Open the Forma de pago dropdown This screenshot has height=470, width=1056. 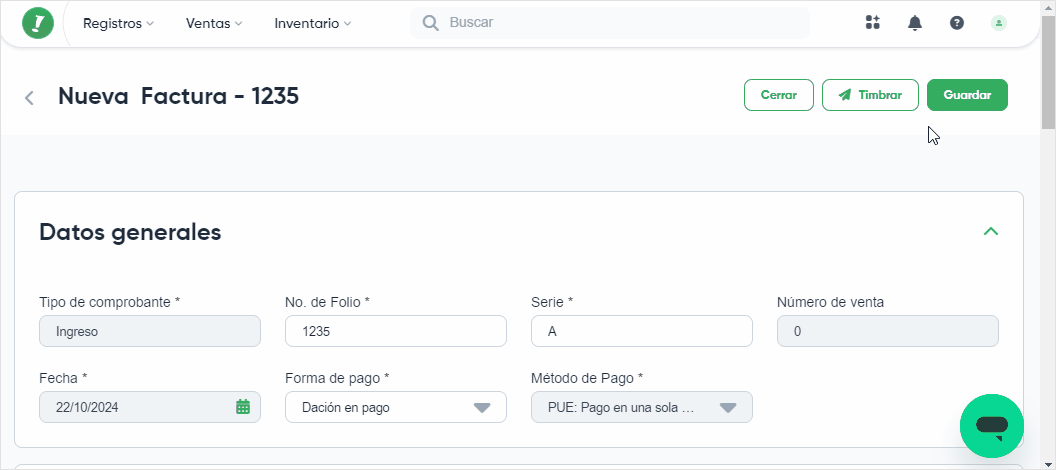pos(396,407)
